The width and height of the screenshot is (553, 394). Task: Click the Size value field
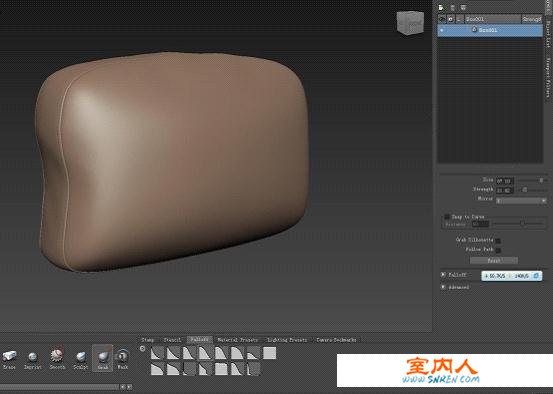(x=505, y=181)
